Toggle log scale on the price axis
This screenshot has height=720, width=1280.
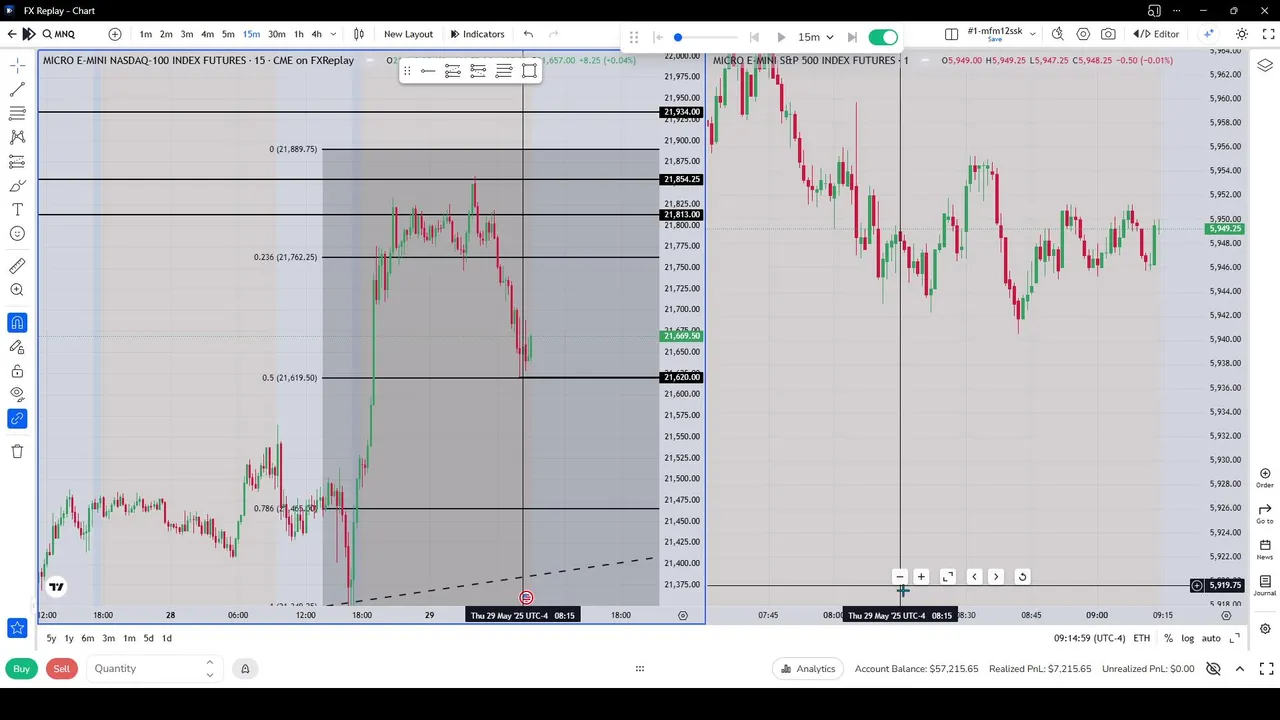pos(1187,638)
